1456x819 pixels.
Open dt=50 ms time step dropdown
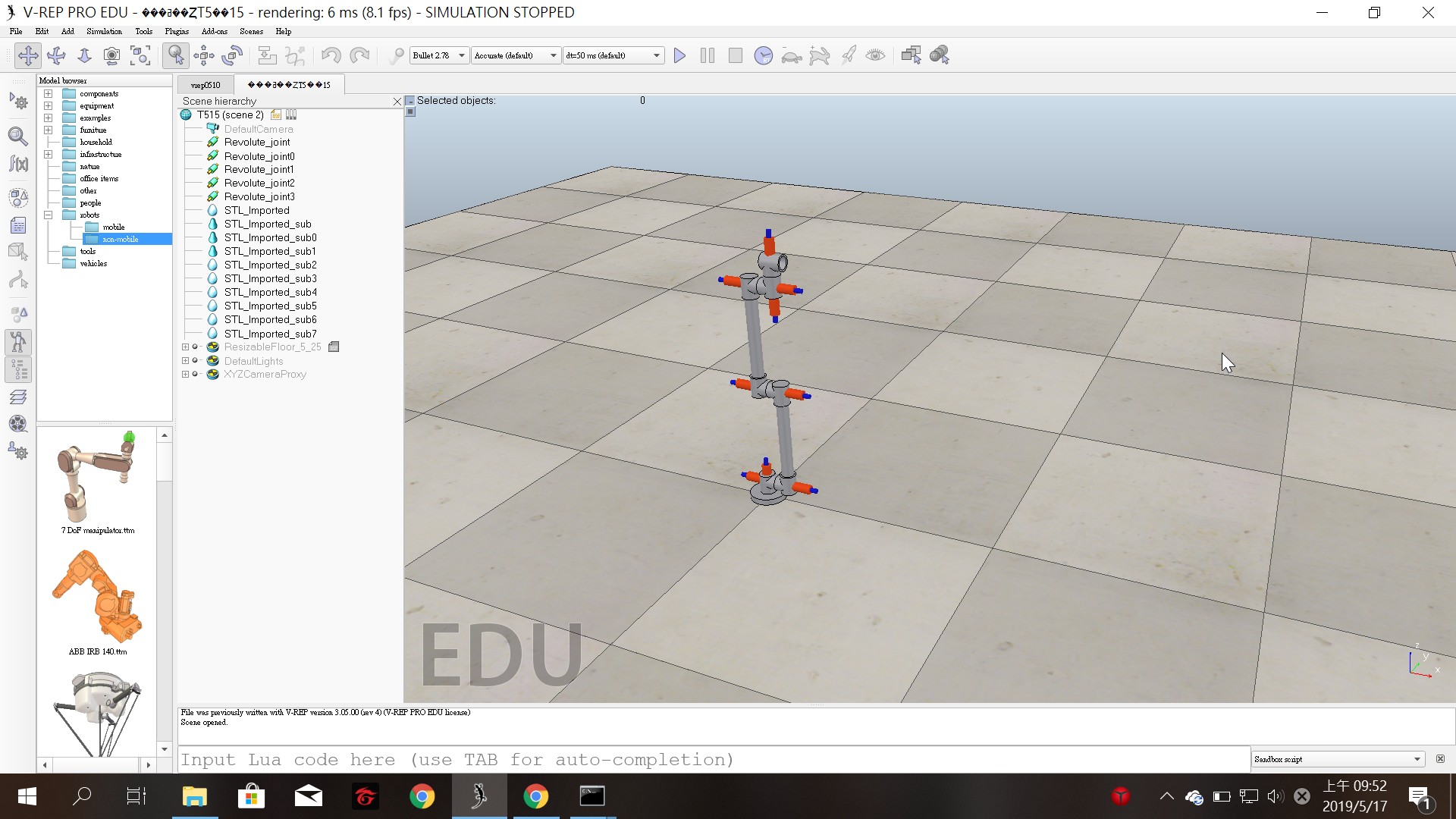coord(613,55)
